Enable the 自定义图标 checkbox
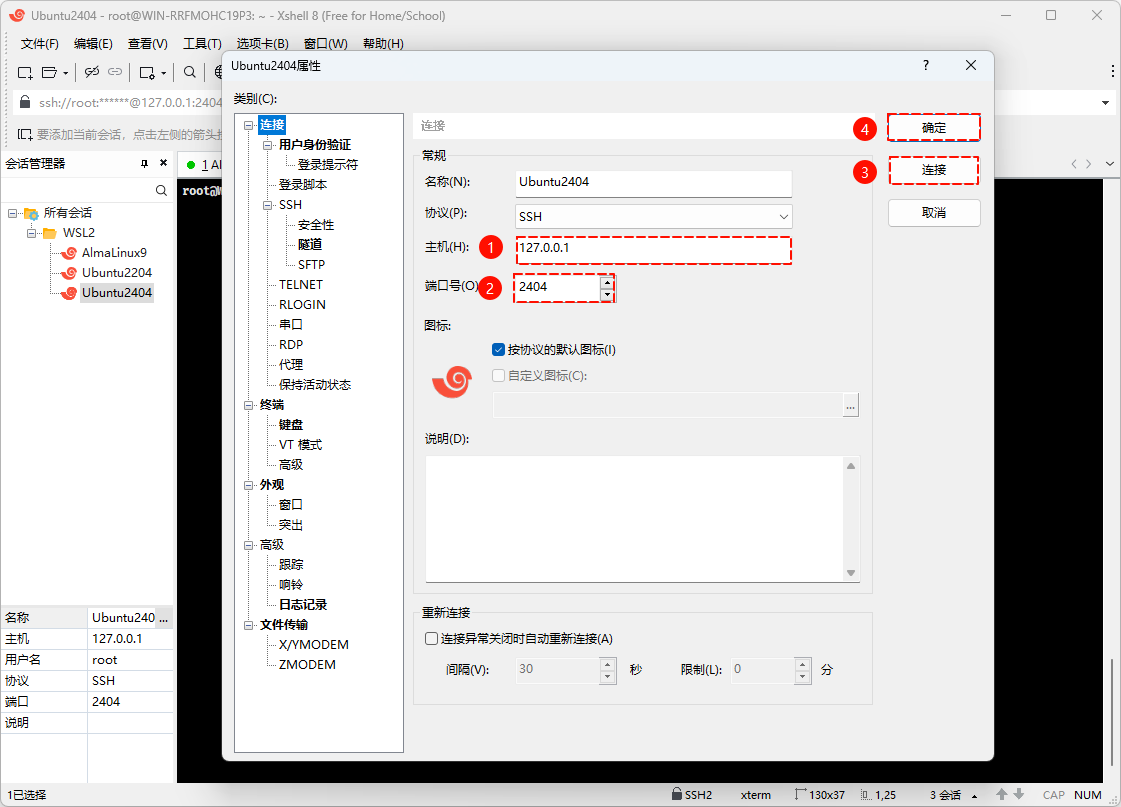This screenshot has height=807, width=1121. (498, 375)
